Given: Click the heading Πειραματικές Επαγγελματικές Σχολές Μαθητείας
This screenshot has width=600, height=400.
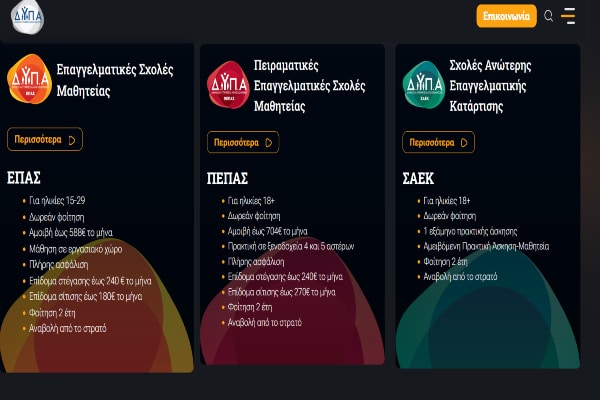Looking at the screenshot, I should tap(309, 85).
